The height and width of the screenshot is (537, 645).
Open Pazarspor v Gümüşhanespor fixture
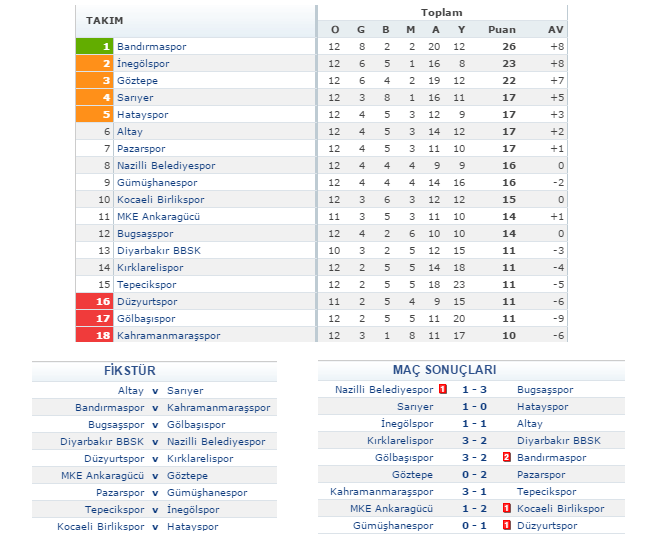[x=155, y=493]
